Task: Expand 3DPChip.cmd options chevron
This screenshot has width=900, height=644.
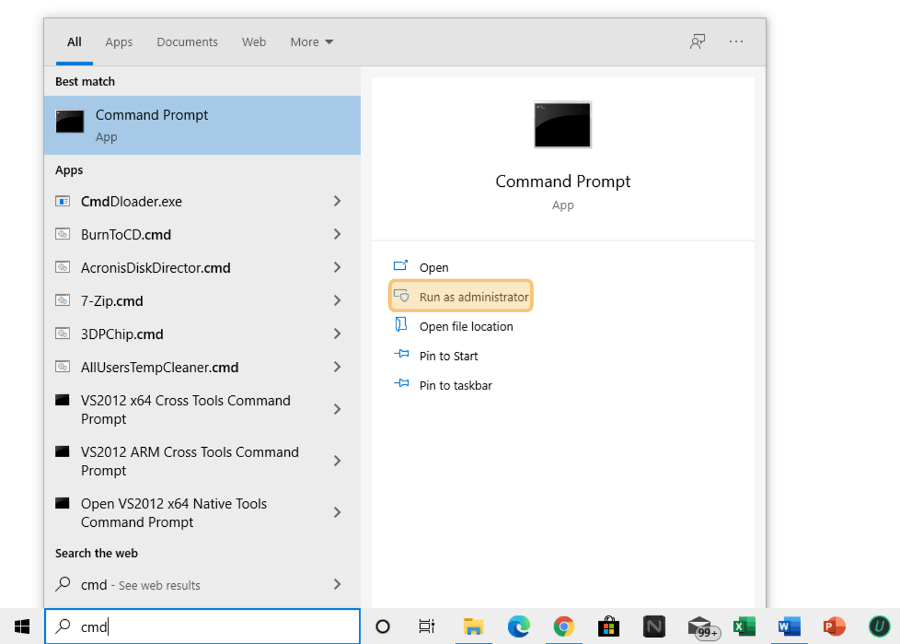Action: (x=338, y=333)
